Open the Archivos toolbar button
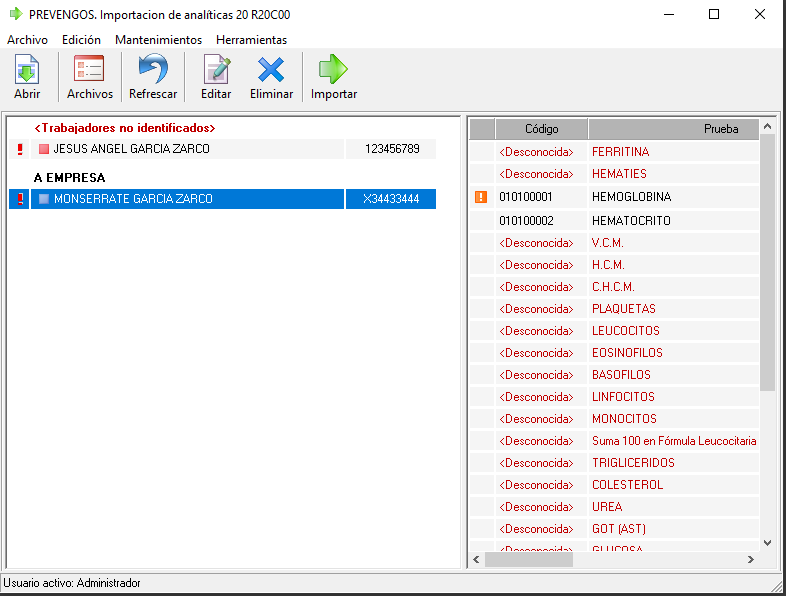Screen dimensions: 786x596 point(90,70)
